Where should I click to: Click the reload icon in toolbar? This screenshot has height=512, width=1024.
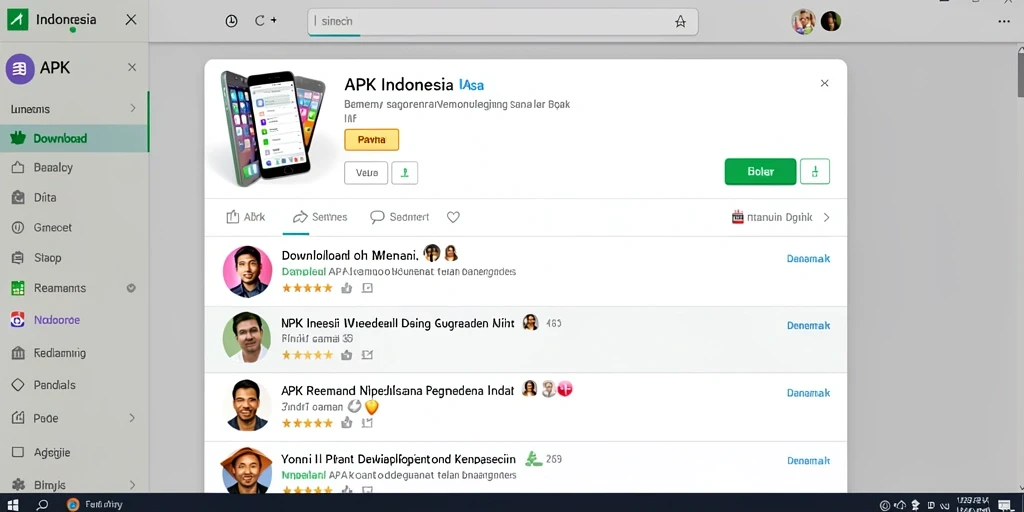click(260, 21)
